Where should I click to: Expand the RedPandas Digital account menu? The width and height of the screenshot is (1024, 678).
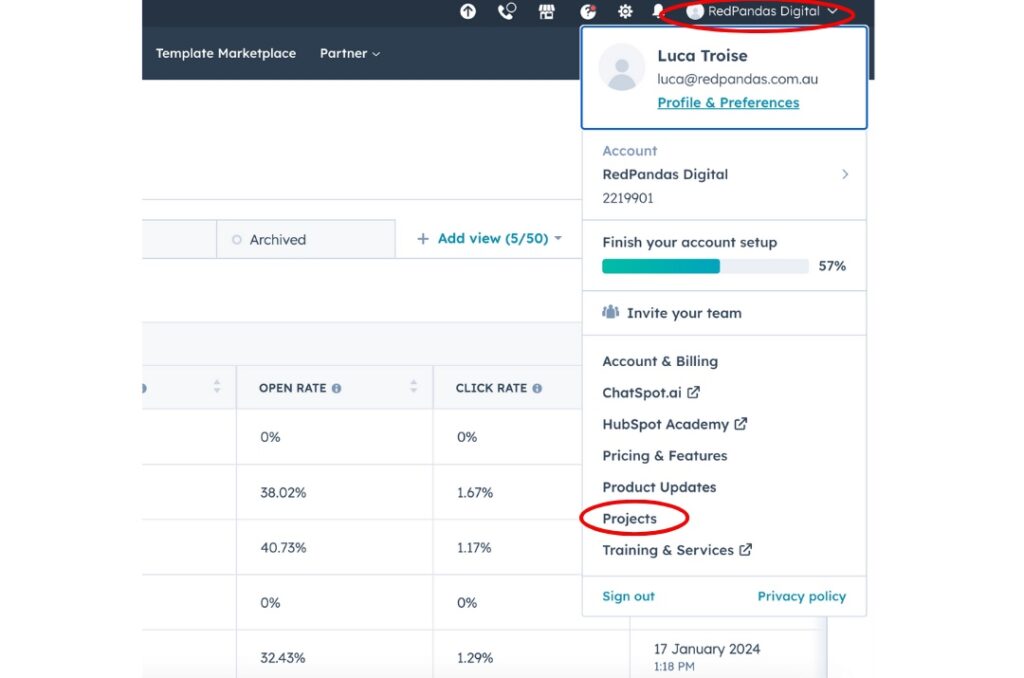(x=757, y=12)
